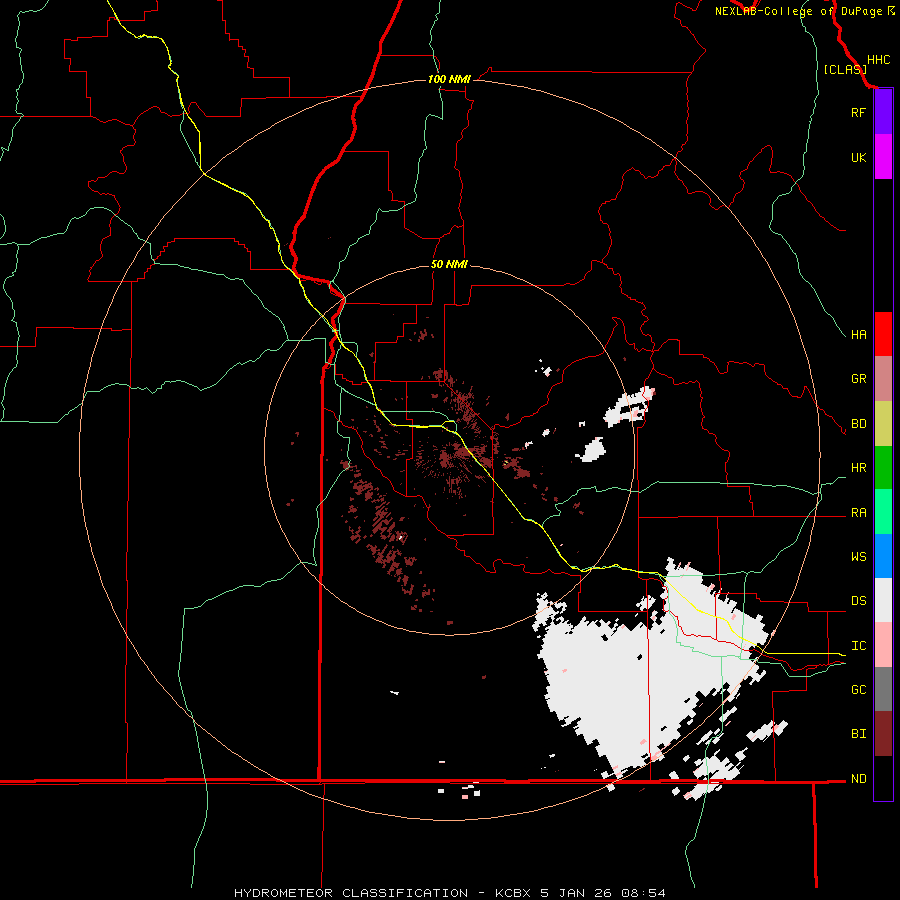Click the "100 NMI" range ring label
Screen dimensions: 900x900
(x=449, y=79)
